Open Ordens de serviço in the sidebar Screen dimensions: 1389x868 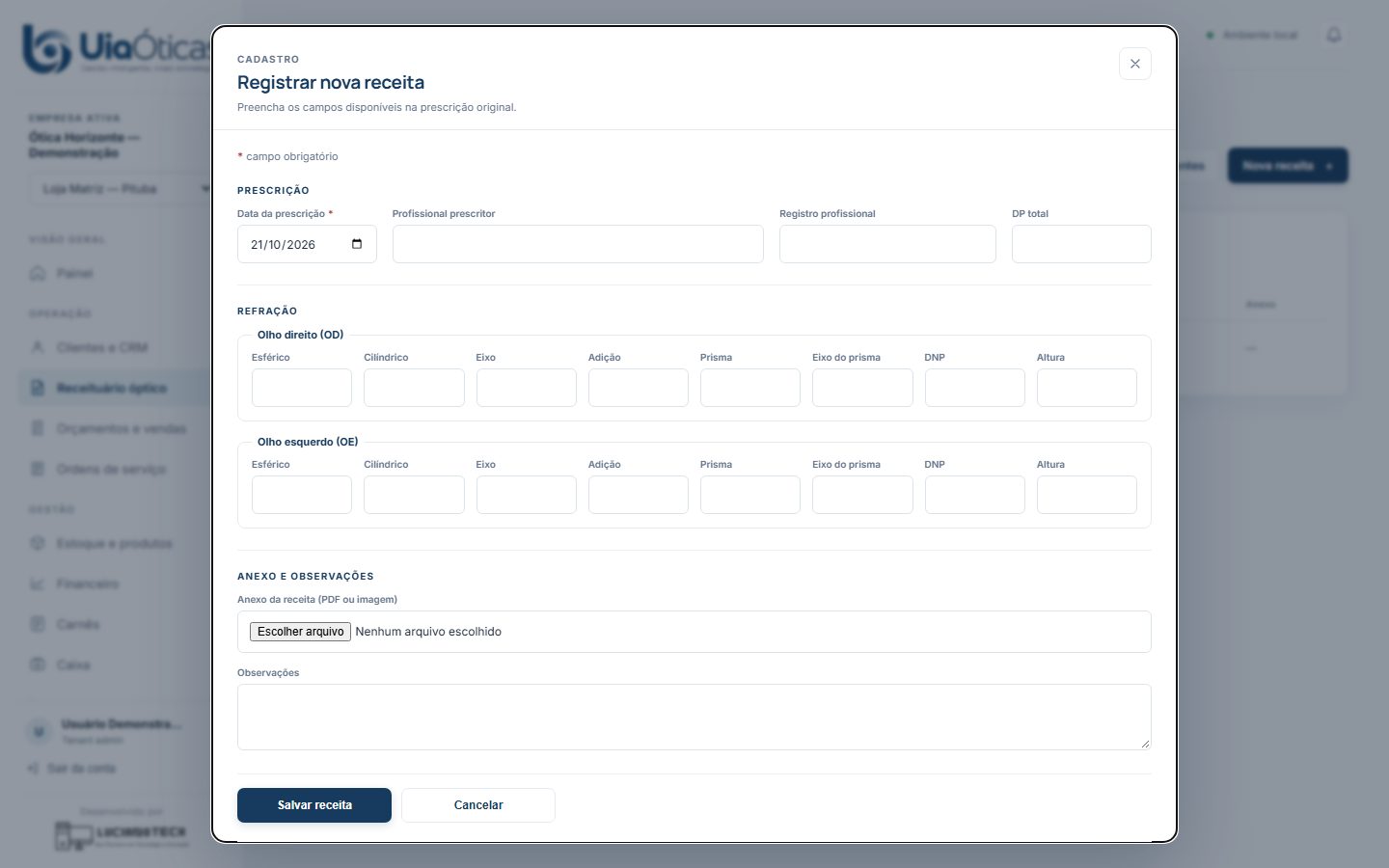(x=116, y=469)
